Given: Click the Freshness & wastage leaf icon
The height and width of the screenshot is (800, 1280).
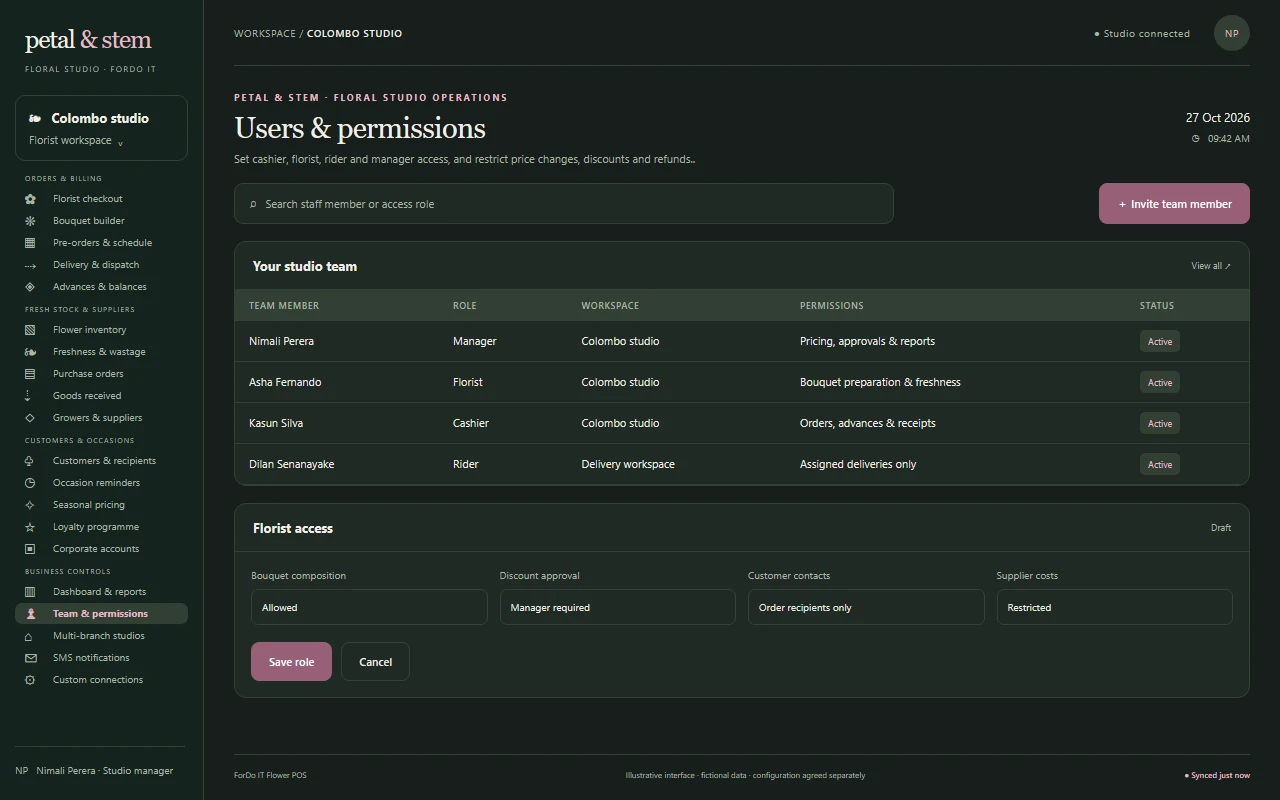Looking at the screenshot, I should click(x=30, y=352).
